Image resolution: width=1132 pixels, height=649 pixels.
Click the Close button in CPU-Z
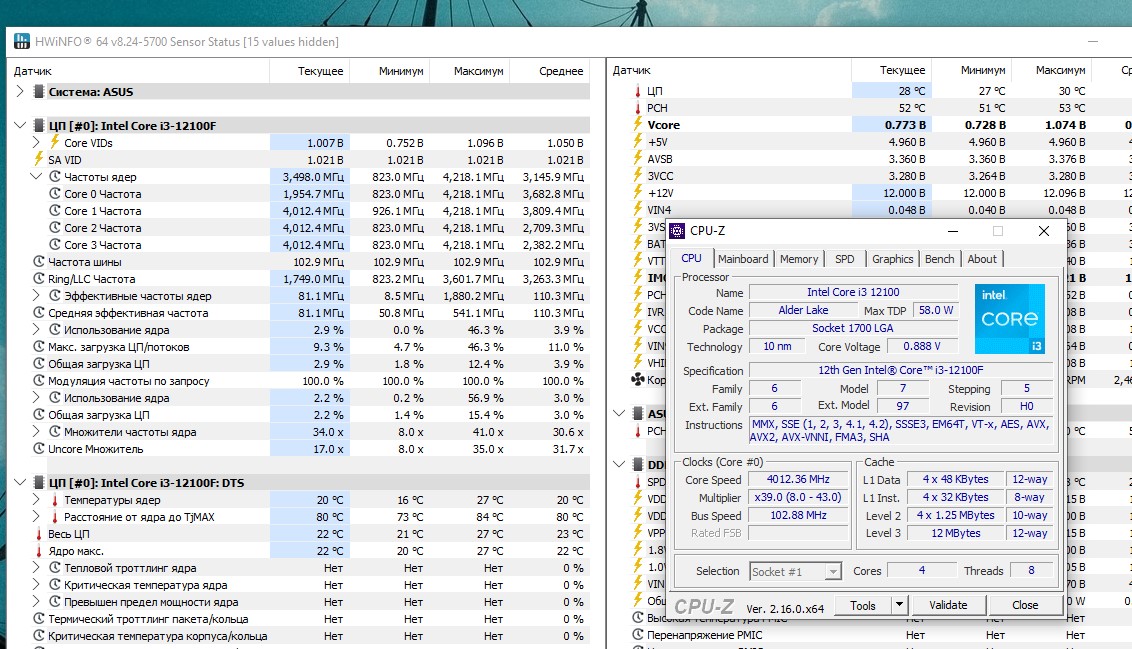click(1025, 605)
